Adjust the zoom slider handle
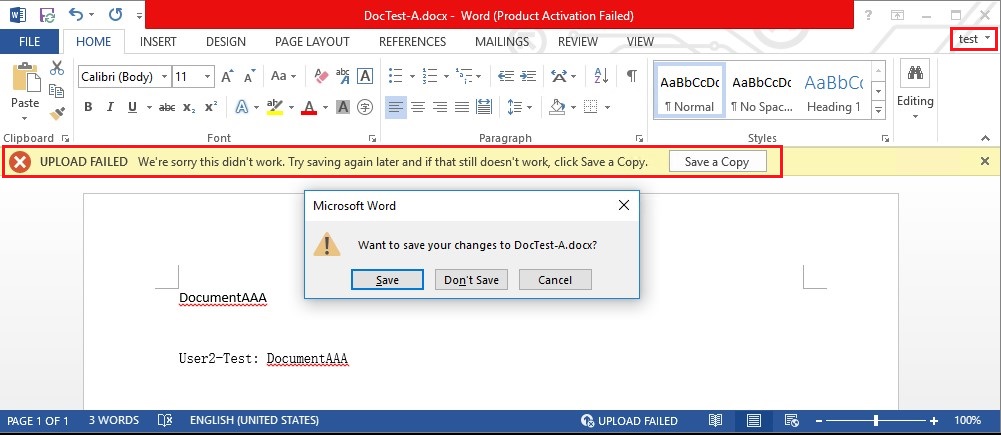The height and width of the screenshot is (435, 1001). point(876,420)
